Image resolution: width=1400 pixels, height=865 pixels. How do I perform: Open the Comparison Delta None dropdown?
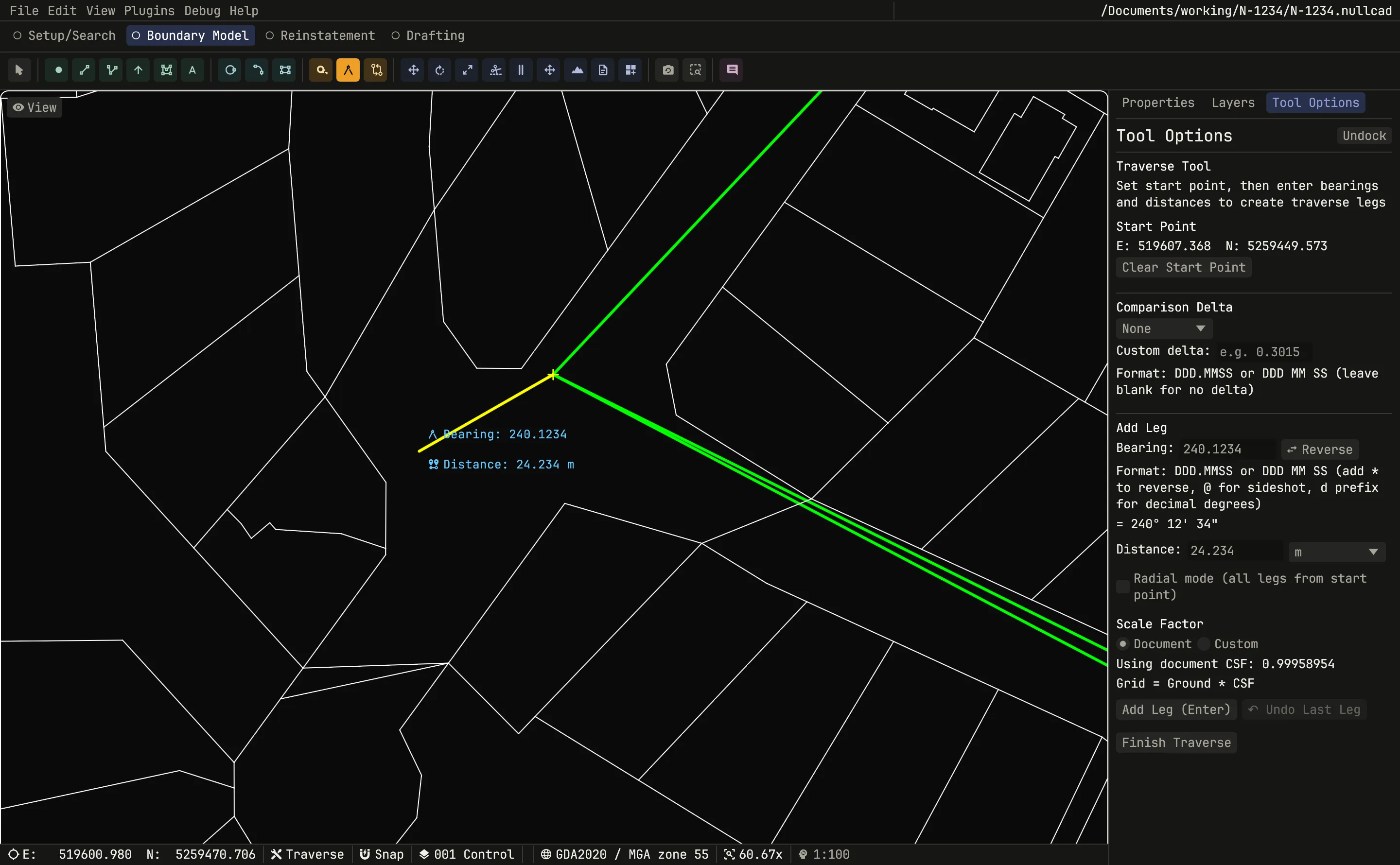coord(1164,329)
